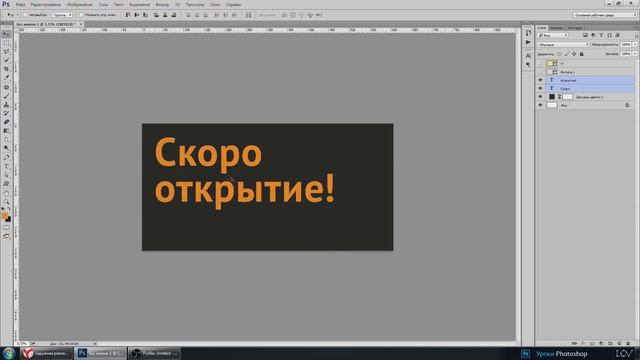
Task: Open the collapsed Paragraph panel icon
Action: click(528, 64)
